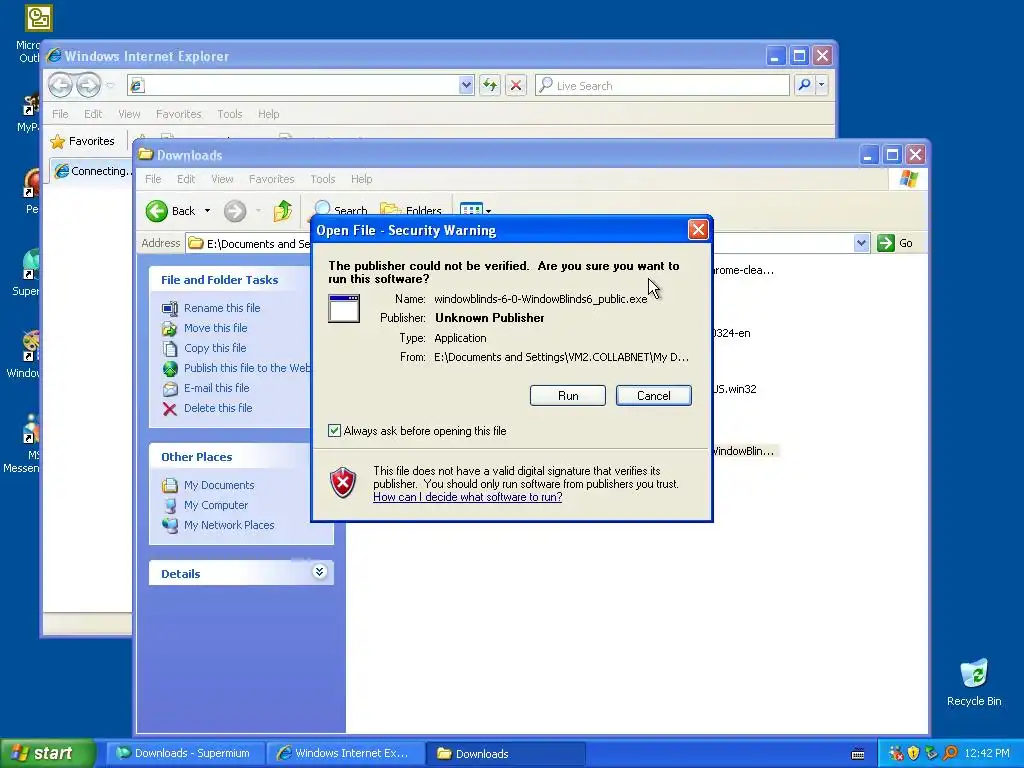Switch to Windows Internet Explorer taskbar button

click(x=345, y=753)
